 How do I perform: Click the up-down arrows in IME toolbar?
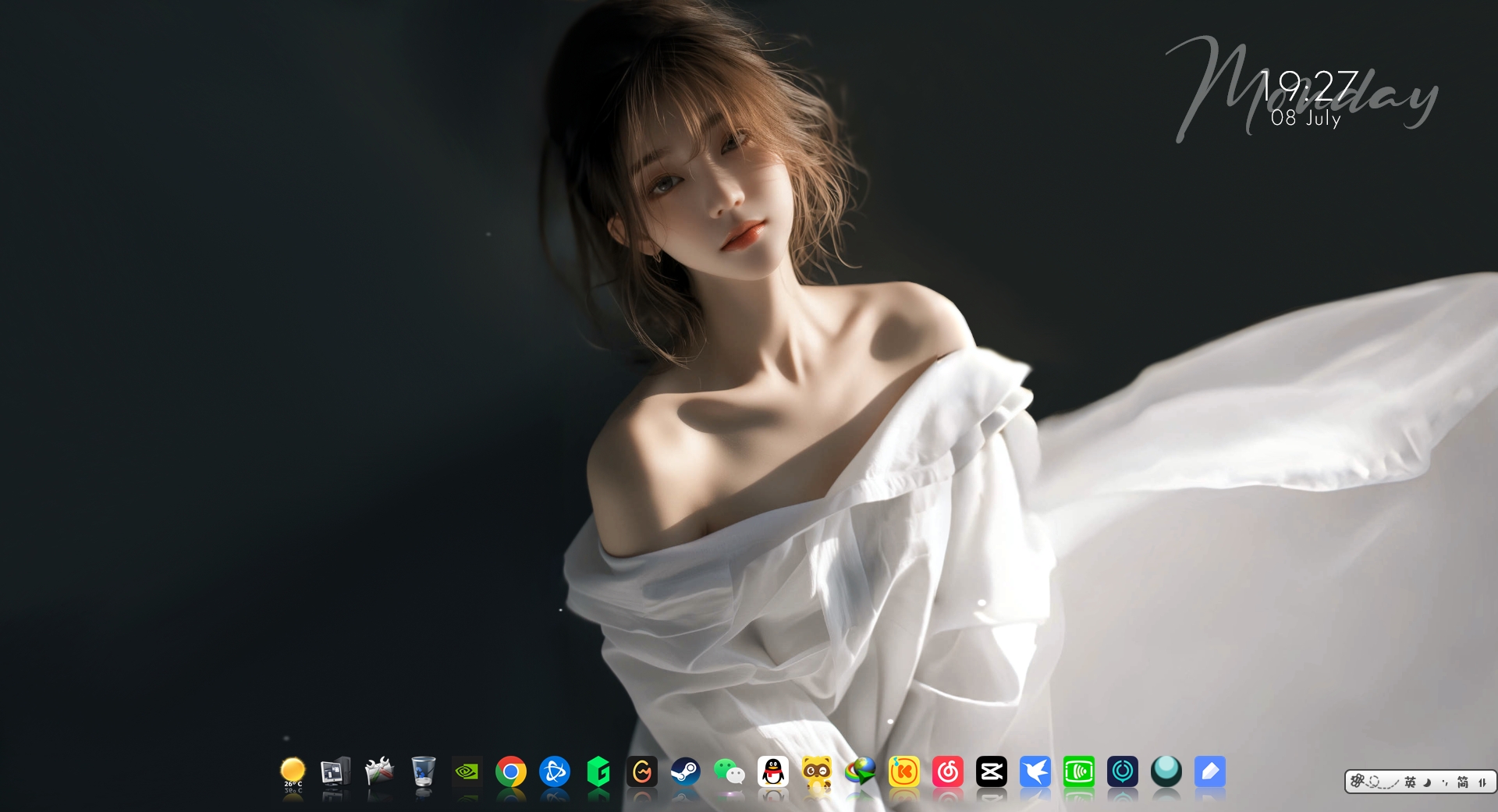(1482, 782)
